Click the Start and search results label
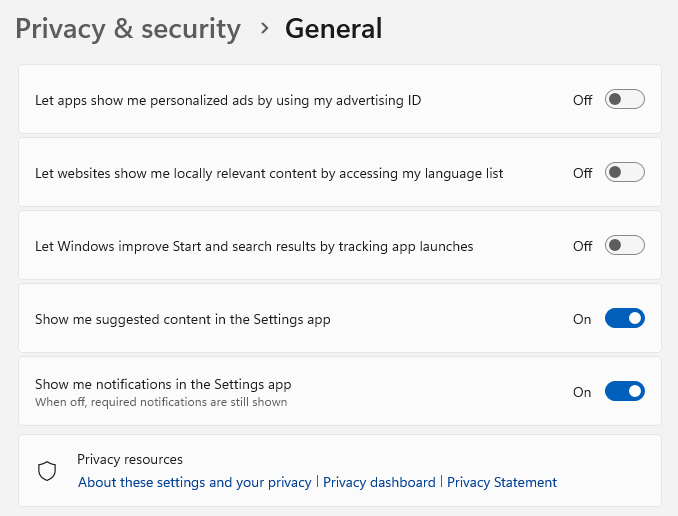The image size is (678, 516). [254, 246]
